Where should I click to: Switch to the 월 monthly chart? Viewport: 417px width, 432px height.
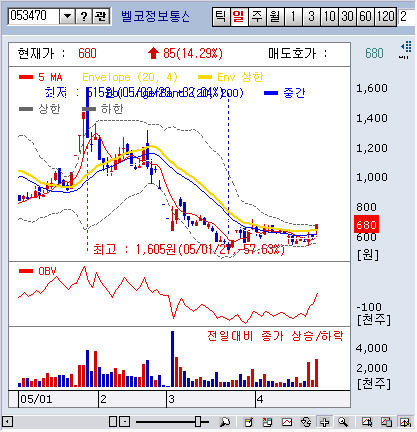coord(275,16)
